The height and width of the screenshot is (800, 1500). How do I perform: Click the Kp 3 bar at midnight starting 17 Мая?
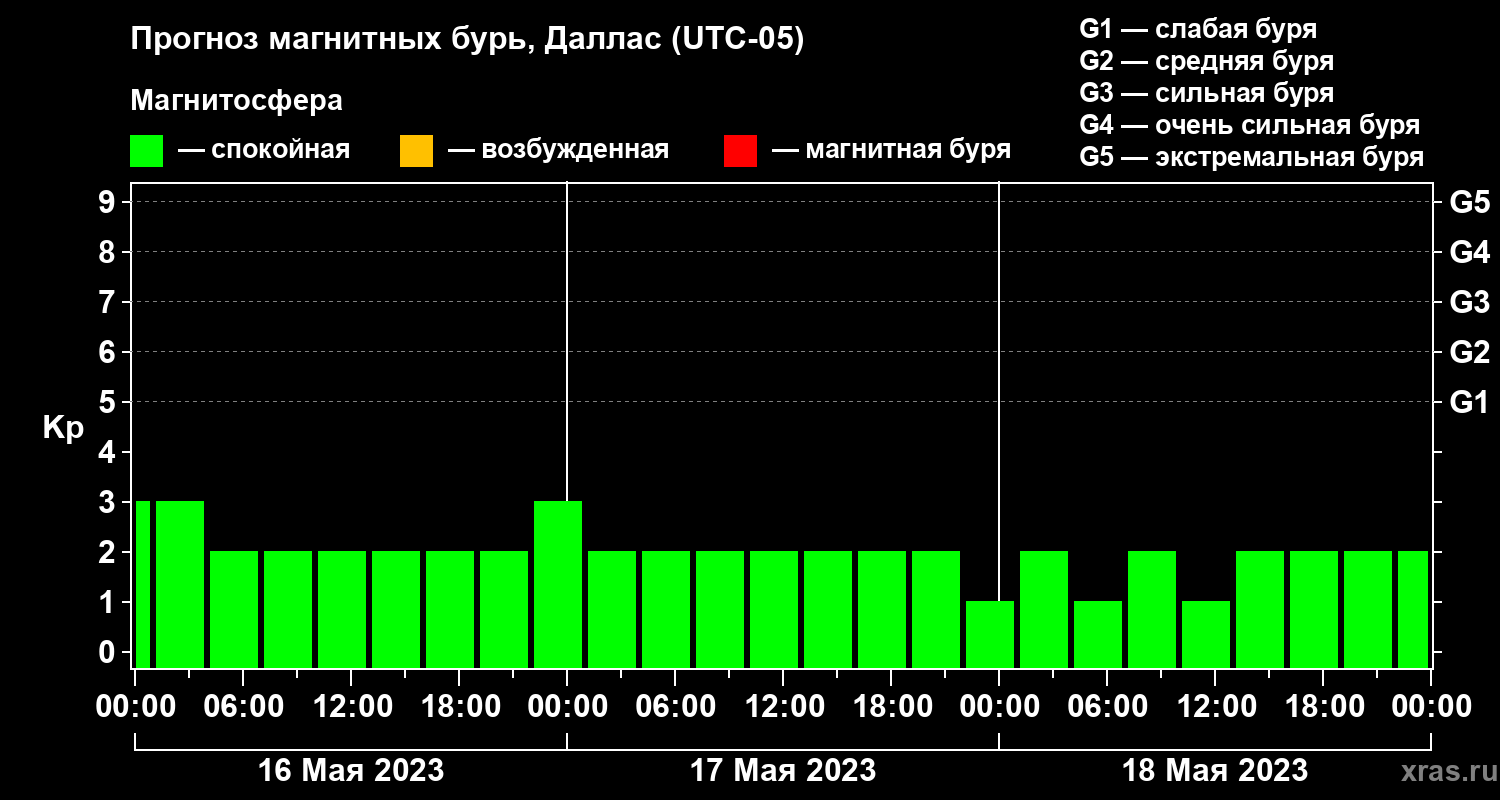(x=558, y=584)
